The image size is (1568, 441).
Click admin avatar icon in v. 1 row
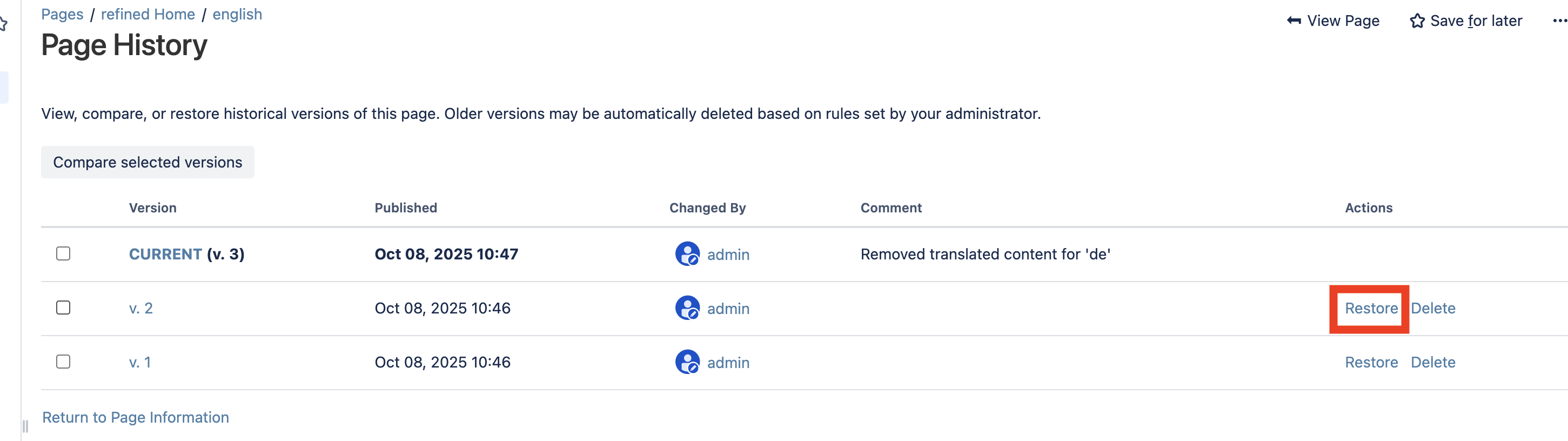tap(687, 363)
